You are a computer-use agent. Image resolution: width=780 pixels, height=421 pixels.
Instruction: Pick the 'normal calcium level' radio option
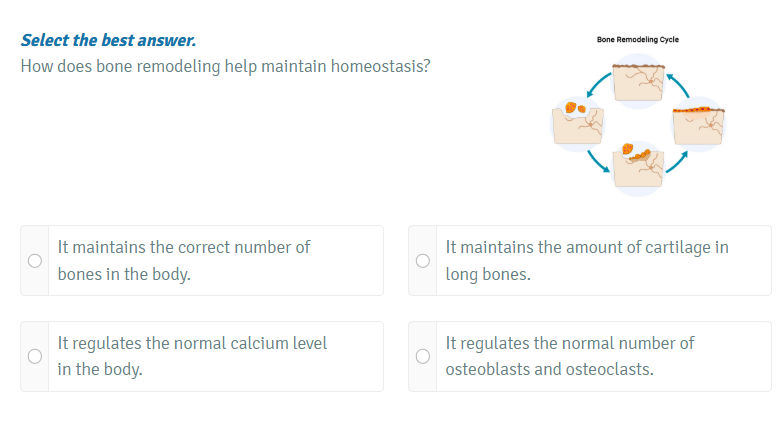pos(34,356)
